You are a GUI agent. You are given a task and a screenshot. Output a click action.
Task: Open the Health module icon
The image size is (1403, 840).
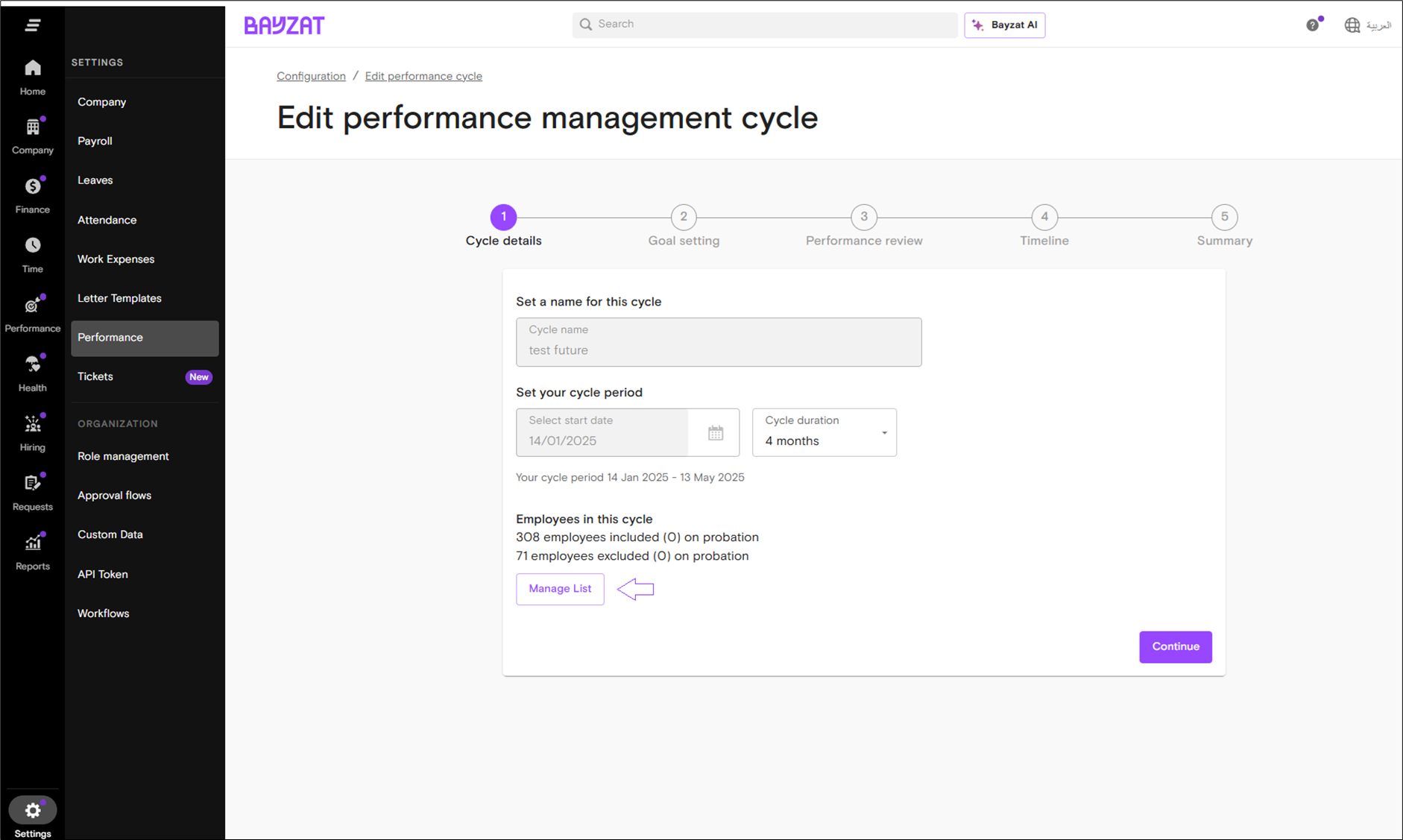pos(32,364)
